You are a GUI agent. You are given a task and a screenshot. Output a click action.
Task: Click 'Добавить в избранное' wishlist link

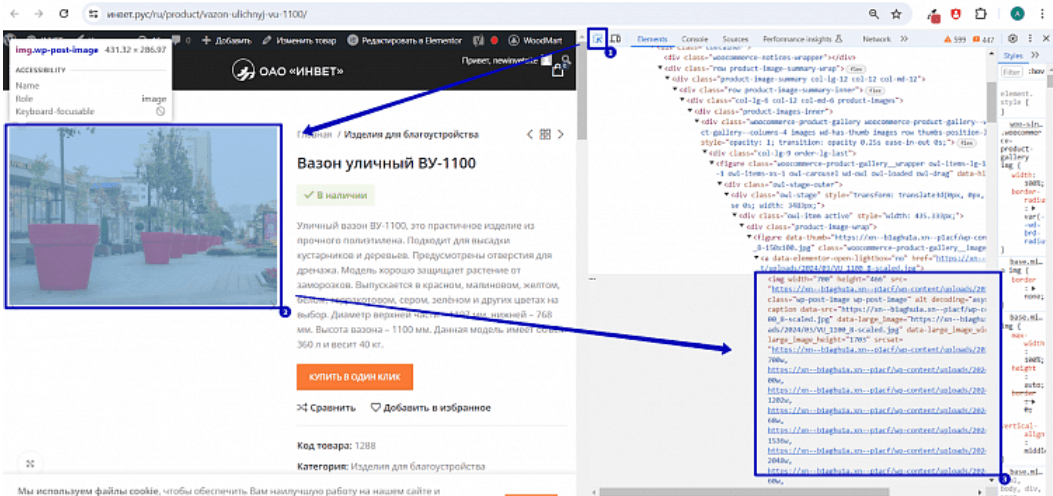pyautogui.click(x=430, y=407)
